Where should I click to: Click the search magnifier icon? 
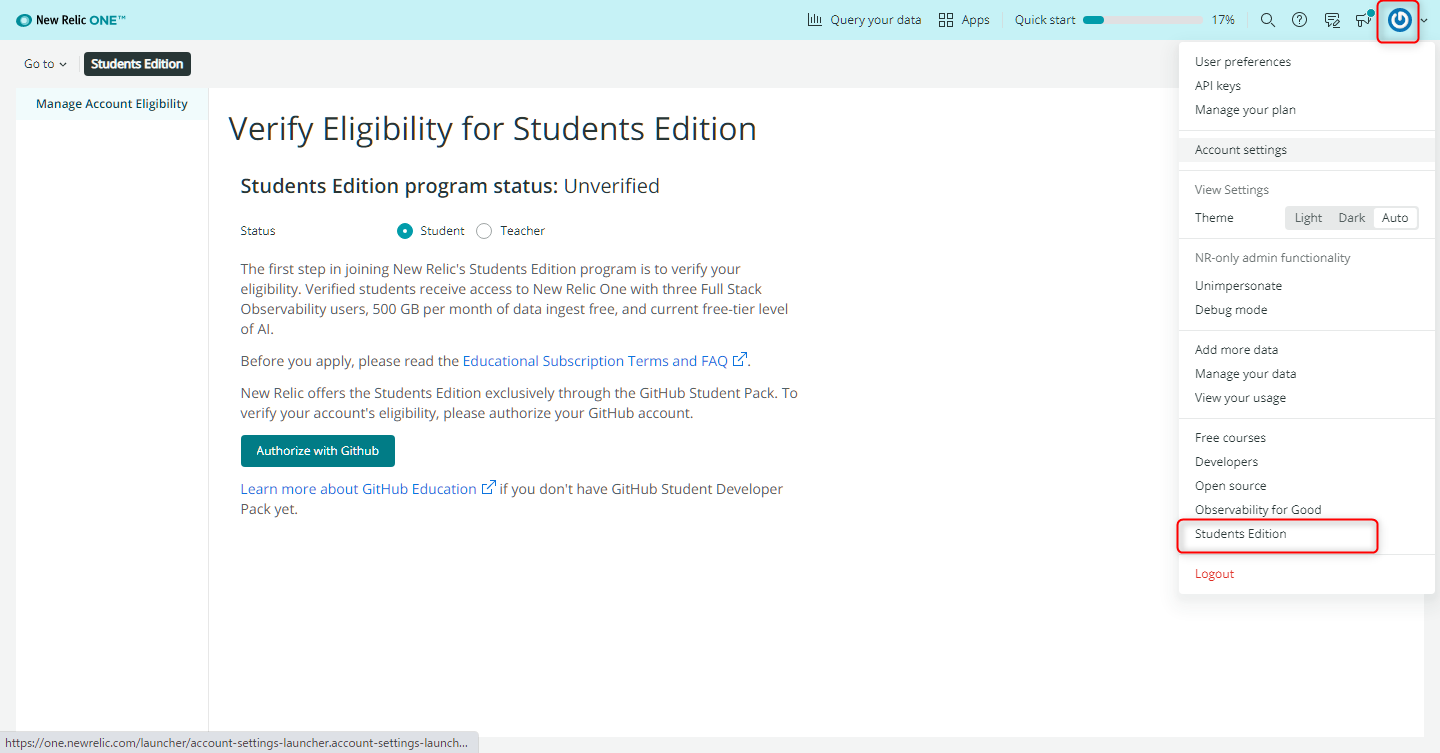coord(1268,20)
